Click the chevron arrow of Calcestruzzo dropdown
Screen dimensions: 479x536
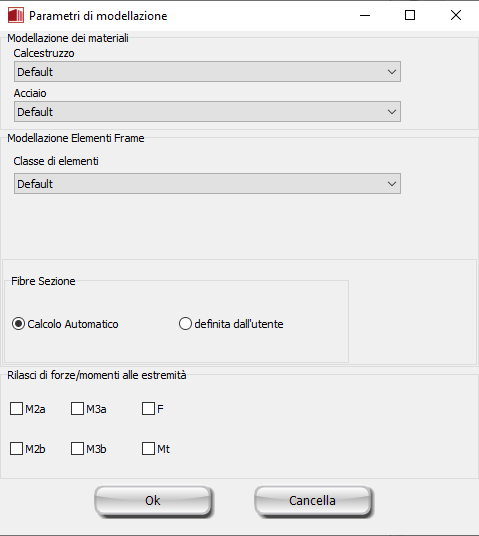click(391, 72)
